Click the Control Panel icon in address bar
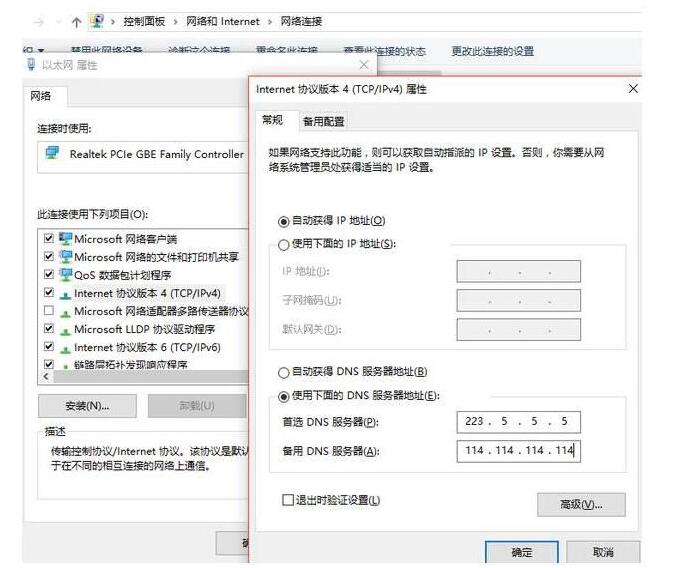Screen dimensions: 679x568 click(97, 21)
